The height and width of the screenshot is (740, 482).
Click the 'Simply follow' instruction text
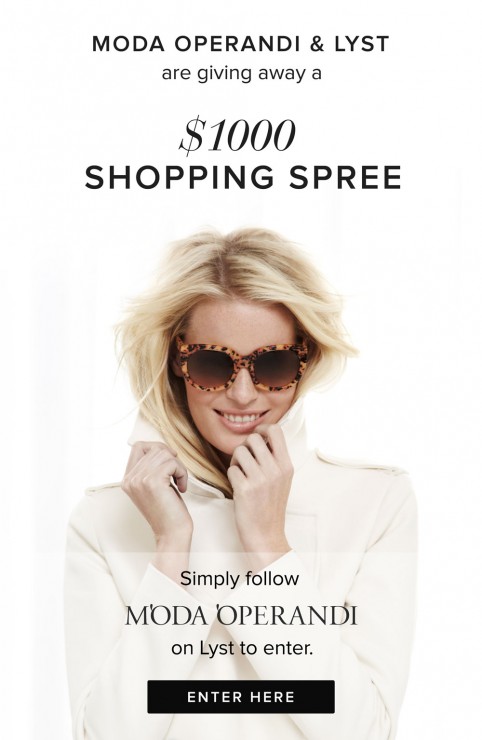pyautogui.click(x=239, y=579)
